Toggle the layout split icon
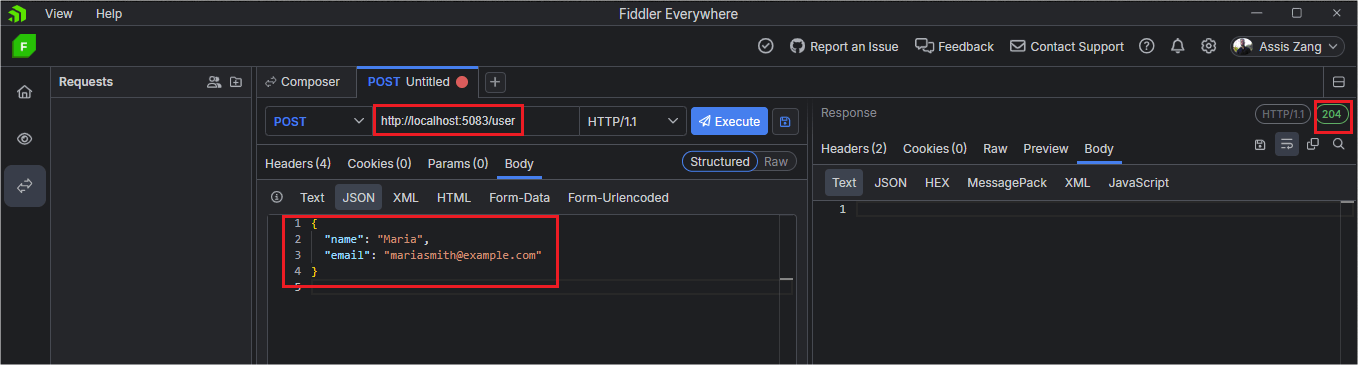 coord(1339,82)
